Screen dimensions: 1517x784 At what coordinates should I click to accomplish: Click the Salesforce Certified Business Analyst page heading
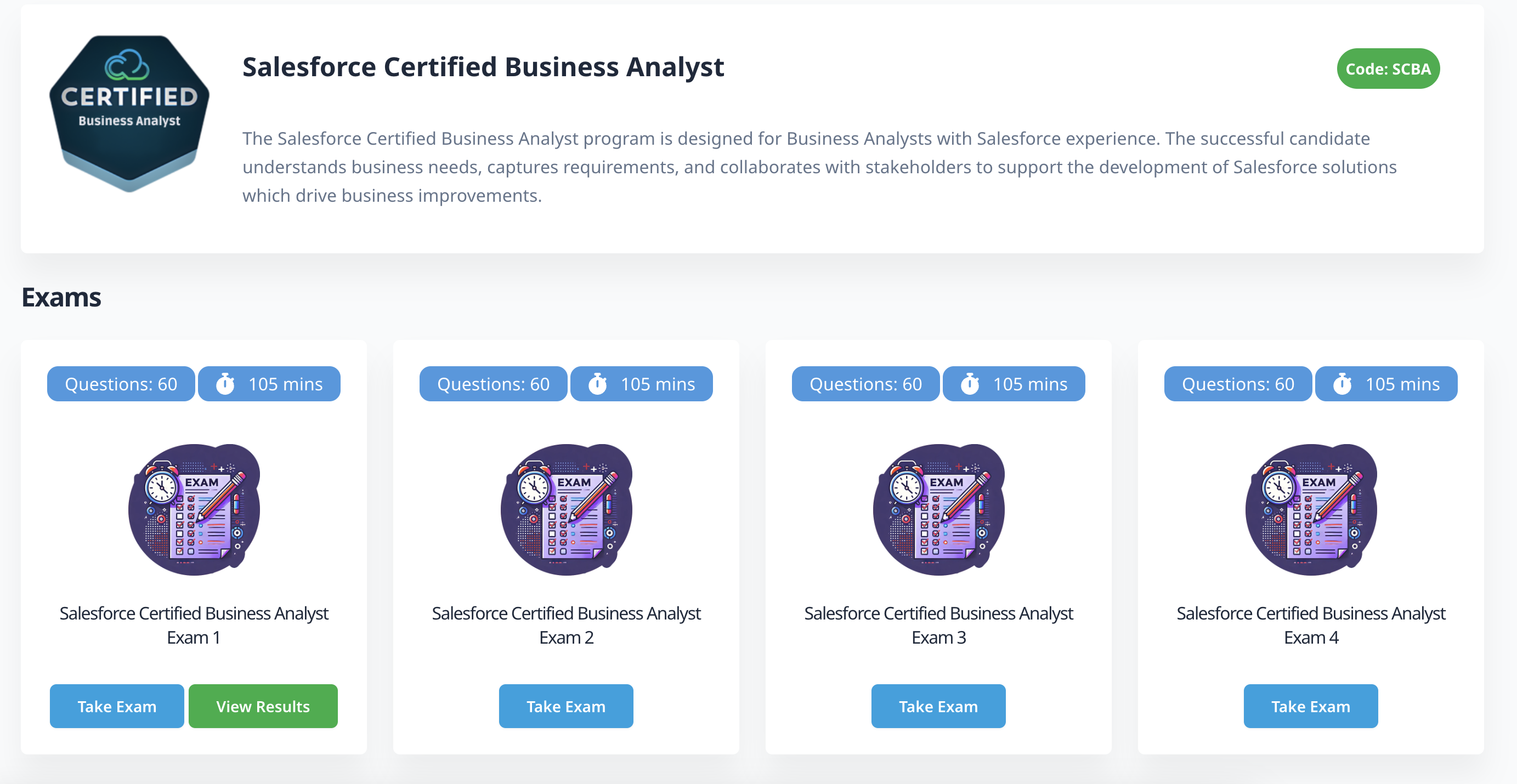point(483,67)
